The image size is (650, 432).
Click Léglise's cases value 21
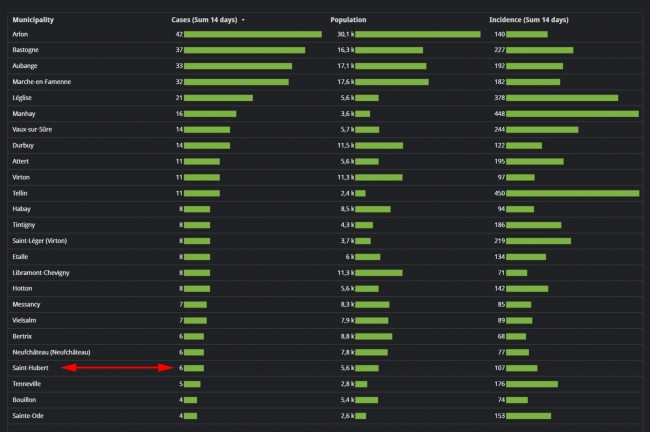pos(179,98)
